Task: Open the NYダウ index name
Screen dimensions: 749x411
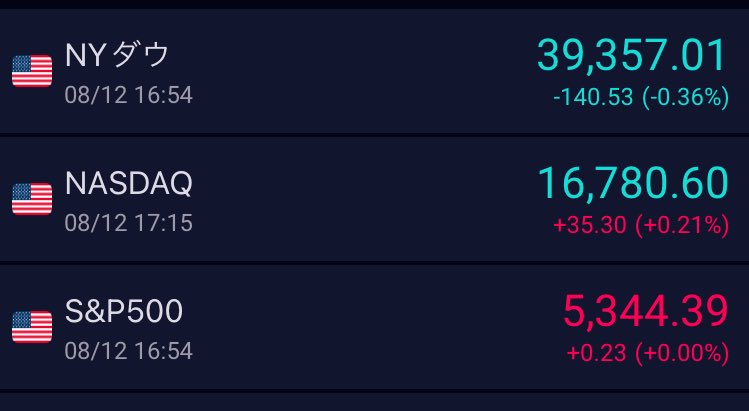Action: [x=117, y=55]
